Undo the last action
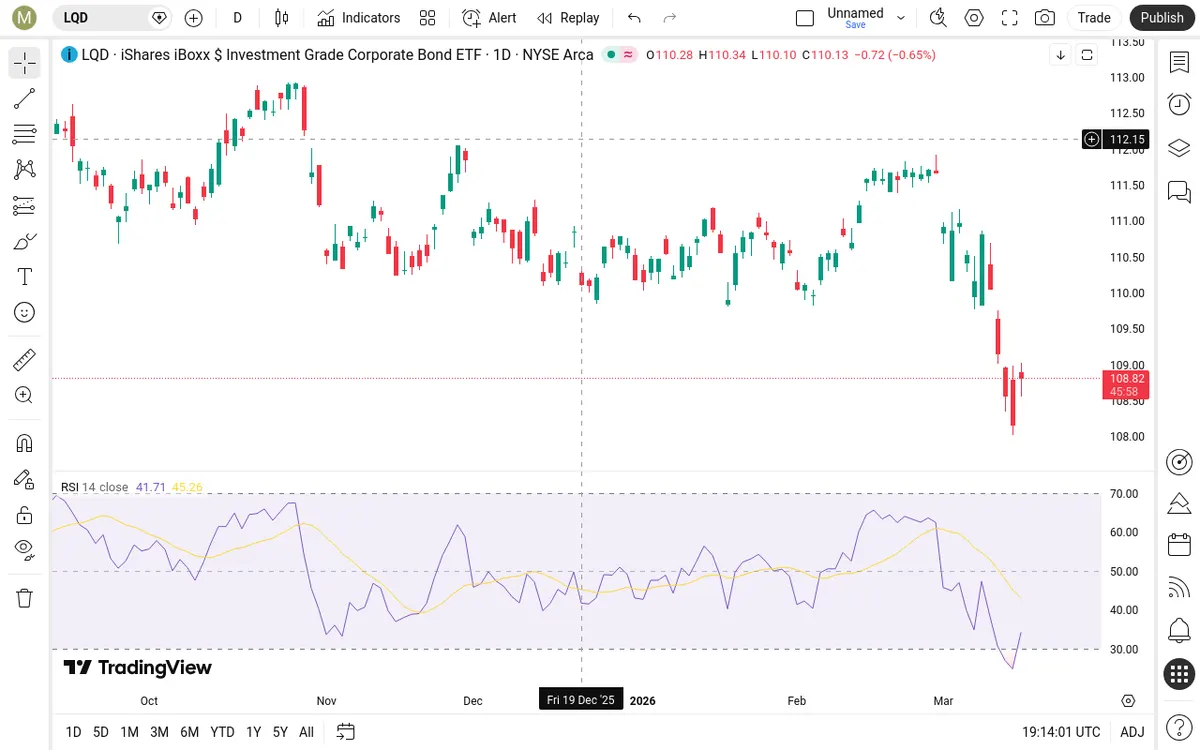1200x750 pixels. click(634, 18)
